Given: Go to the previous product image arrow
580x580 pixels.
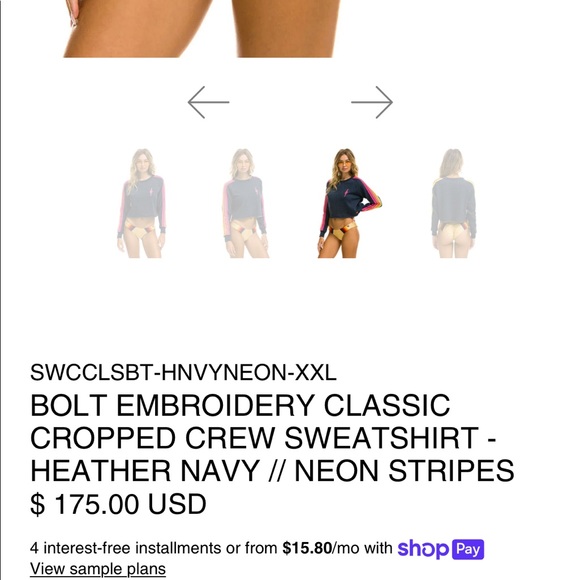Looking at the screenshot, I should click(x=208, y=102).
